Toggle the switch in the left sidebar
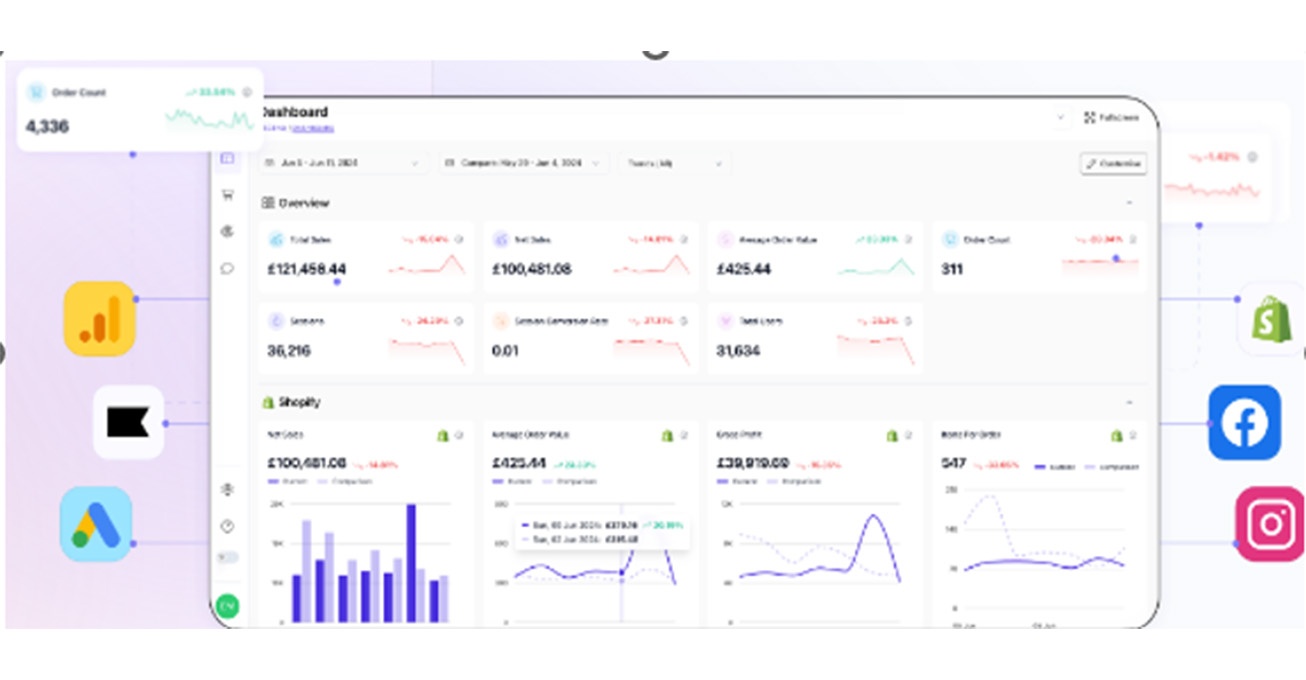 pyautogui.click(x=228, y=557)
